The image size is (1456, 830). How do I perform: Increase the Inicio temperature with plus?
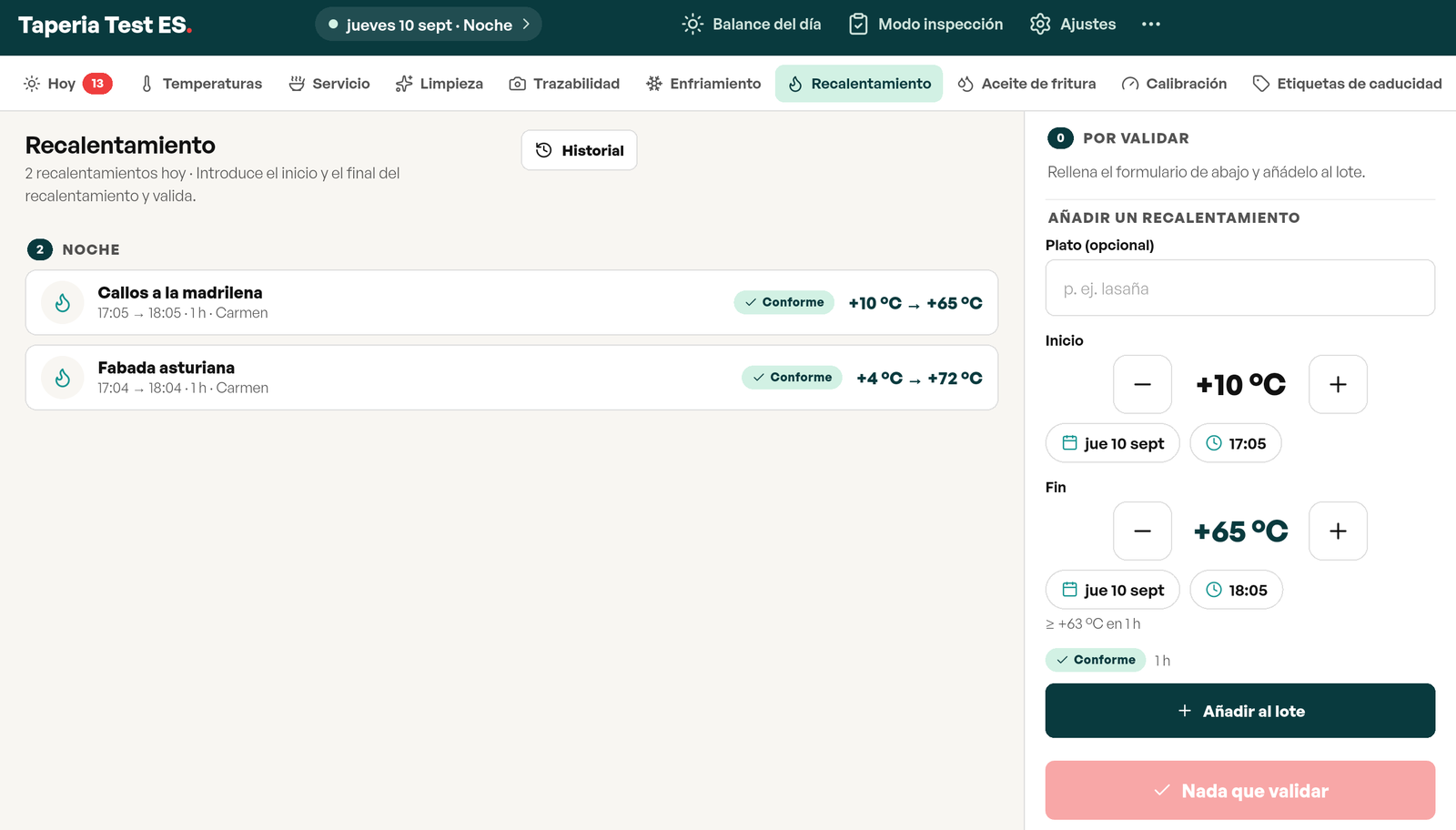tap(1338, 384)
